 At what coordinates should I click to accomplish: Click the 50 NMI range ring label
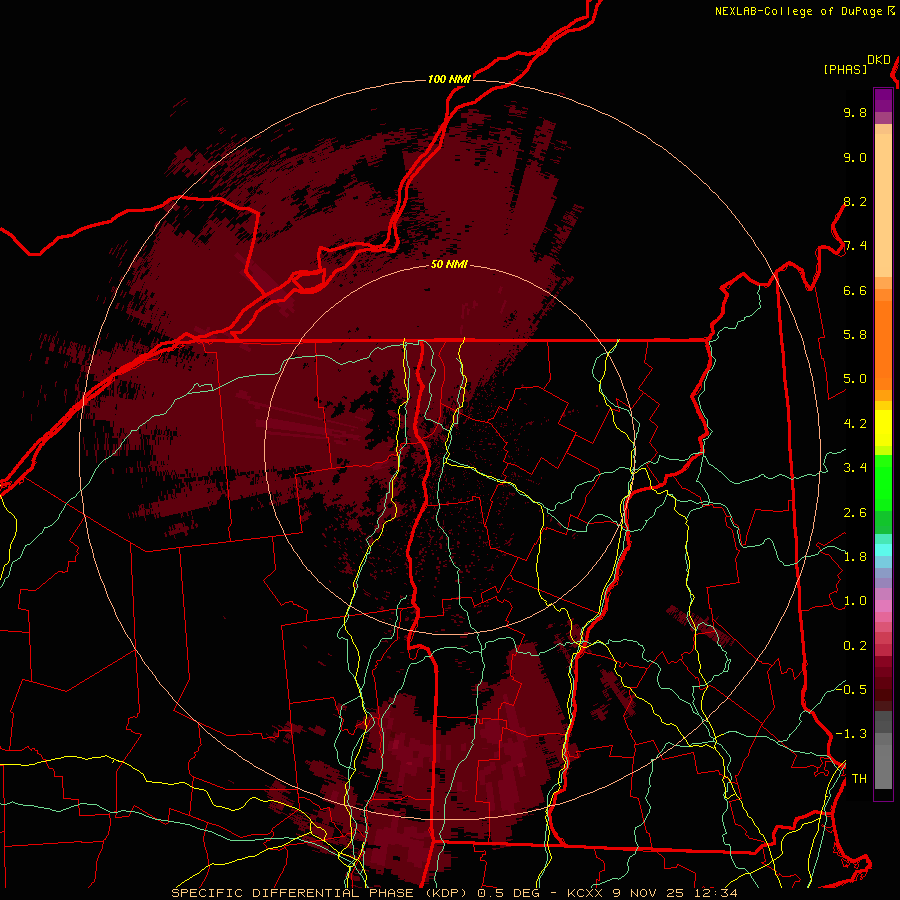pyautogui.click(x=449, y=265)
